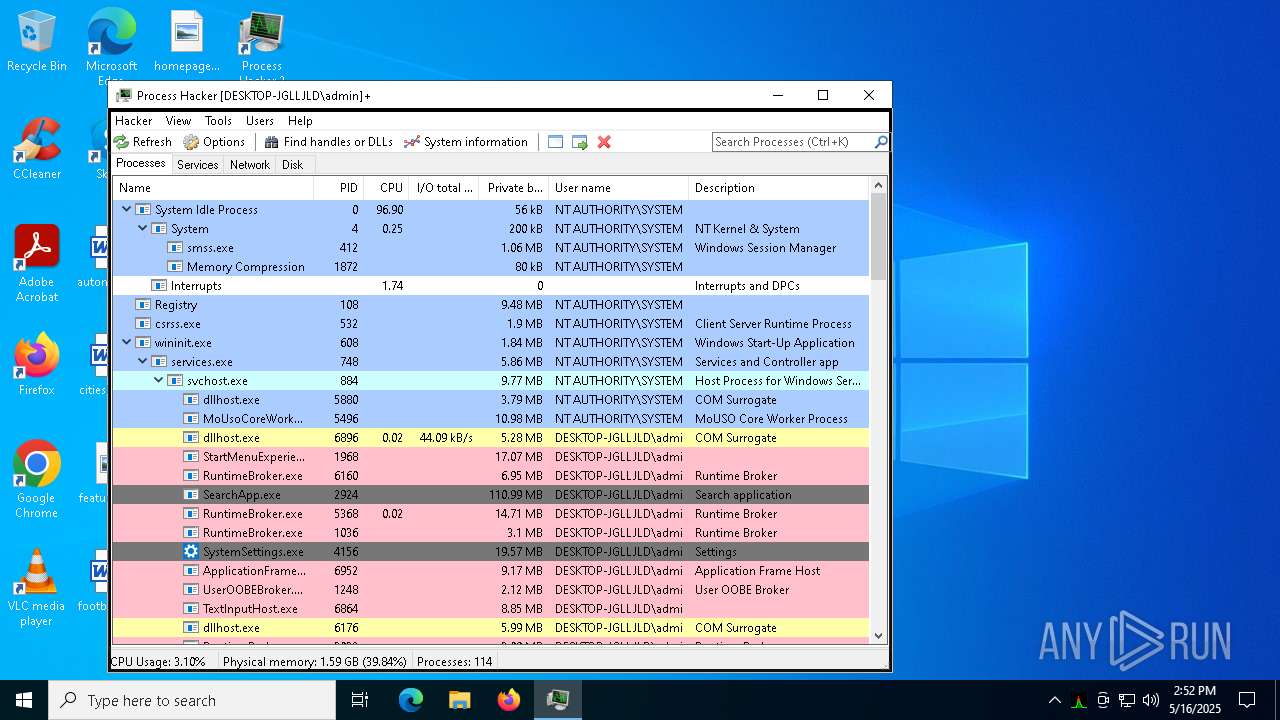
Task: Click the Refresh toolbar icon
Action: click(121, 142)
